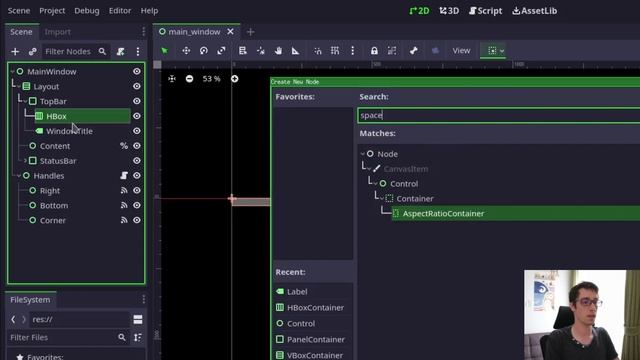Activate the Scale mode tool
Screen dimensions: 640x360
point(221,51)
